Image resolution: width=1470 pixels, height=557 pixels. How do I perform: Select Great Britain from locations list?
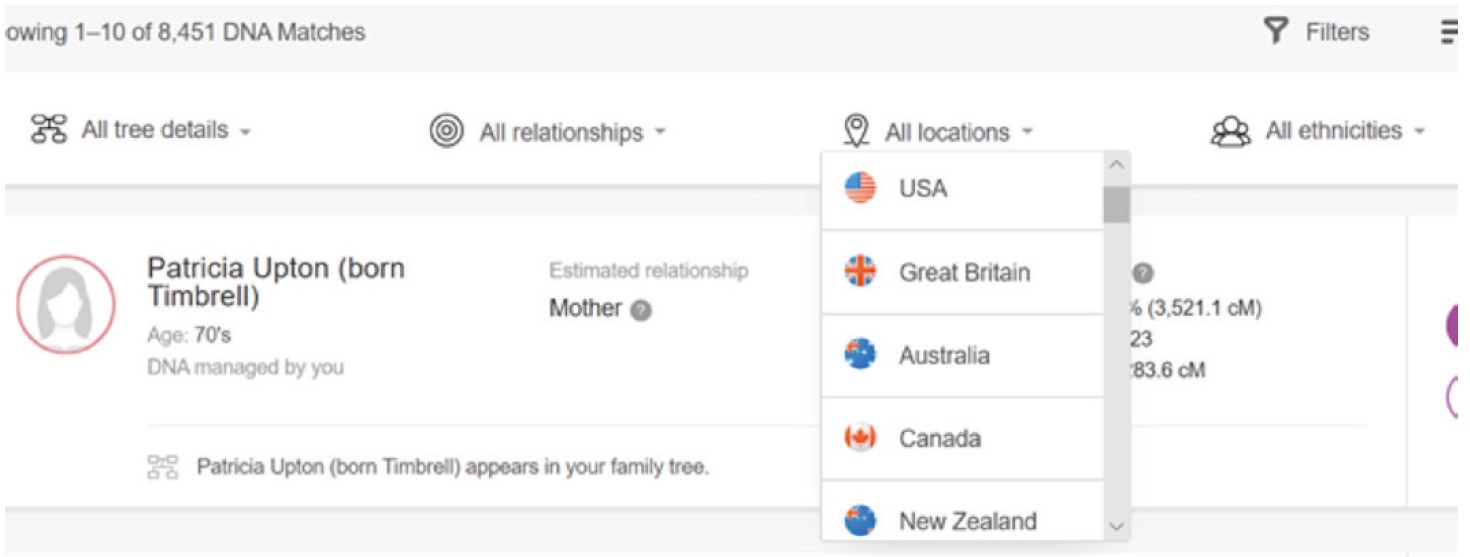coord(963,272)
